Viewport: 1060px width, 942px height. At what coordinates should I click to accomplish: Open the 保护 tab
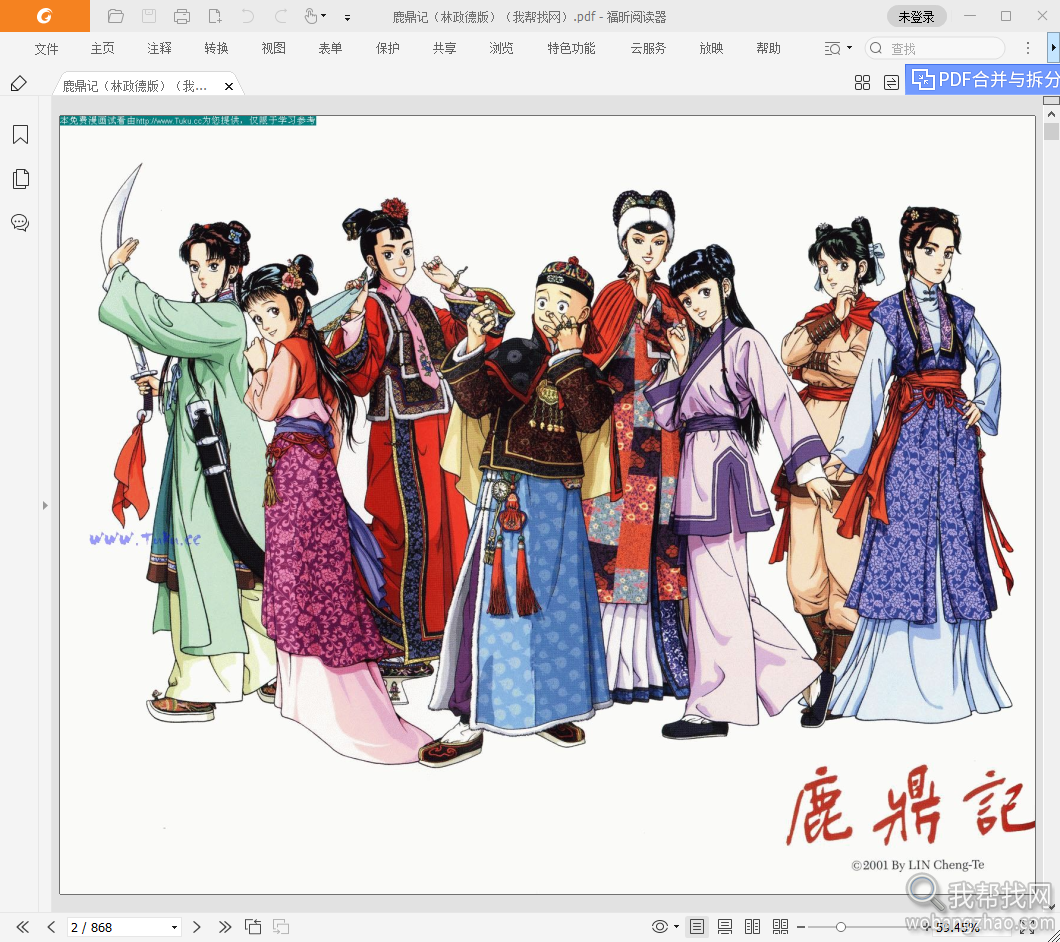coord(388,49)
